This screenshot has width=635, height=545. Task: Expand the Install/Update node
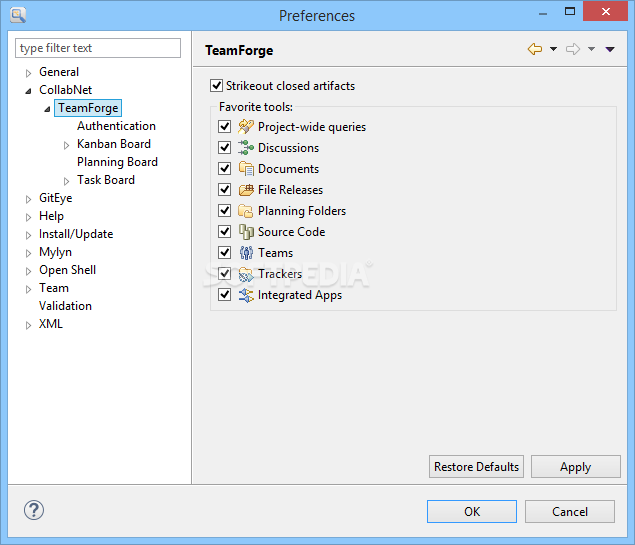[x=28, y=235]
